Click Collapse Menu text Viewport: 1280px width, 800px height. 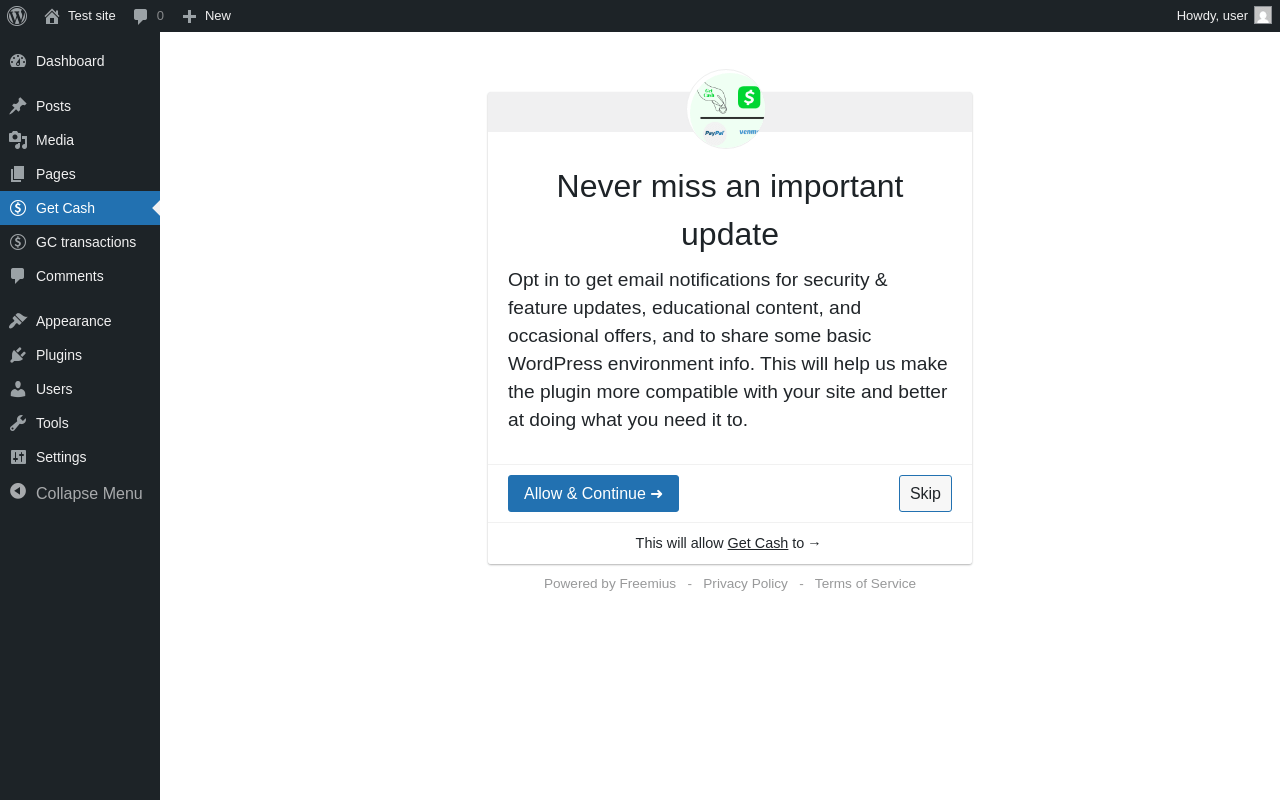(x=89, y=493)
